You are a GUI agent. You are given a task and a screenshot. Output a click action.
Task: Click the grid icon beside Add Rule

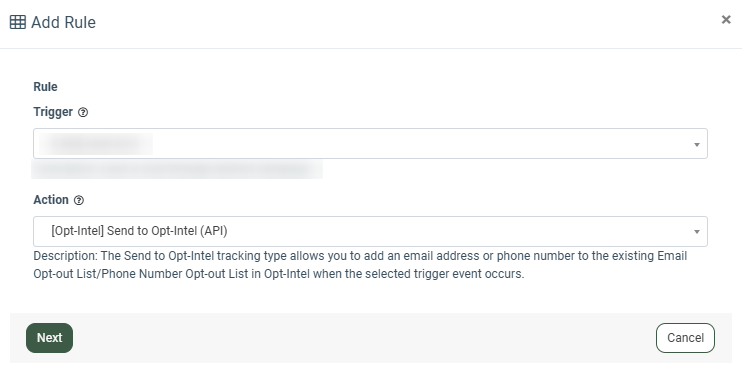(x=18, y=22)
